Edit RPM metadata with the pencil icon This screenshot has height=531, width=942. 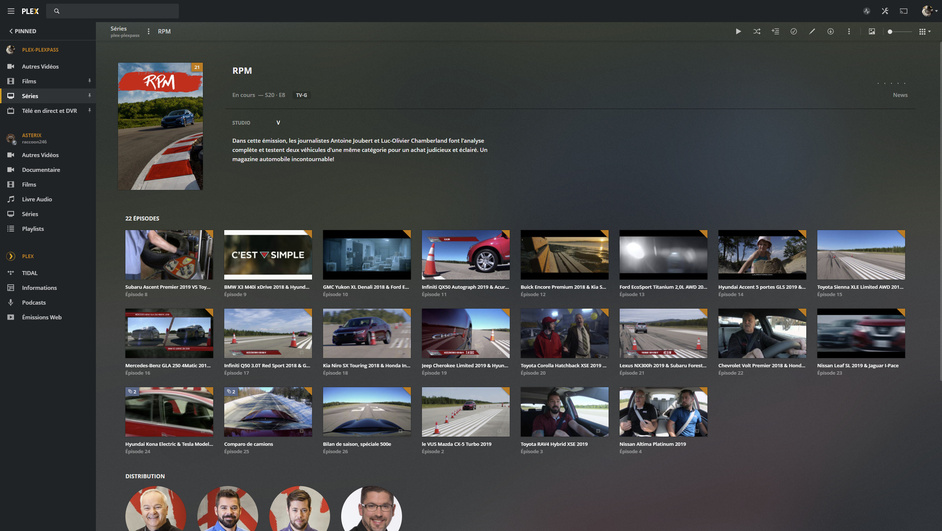click(x=812, y=31)
